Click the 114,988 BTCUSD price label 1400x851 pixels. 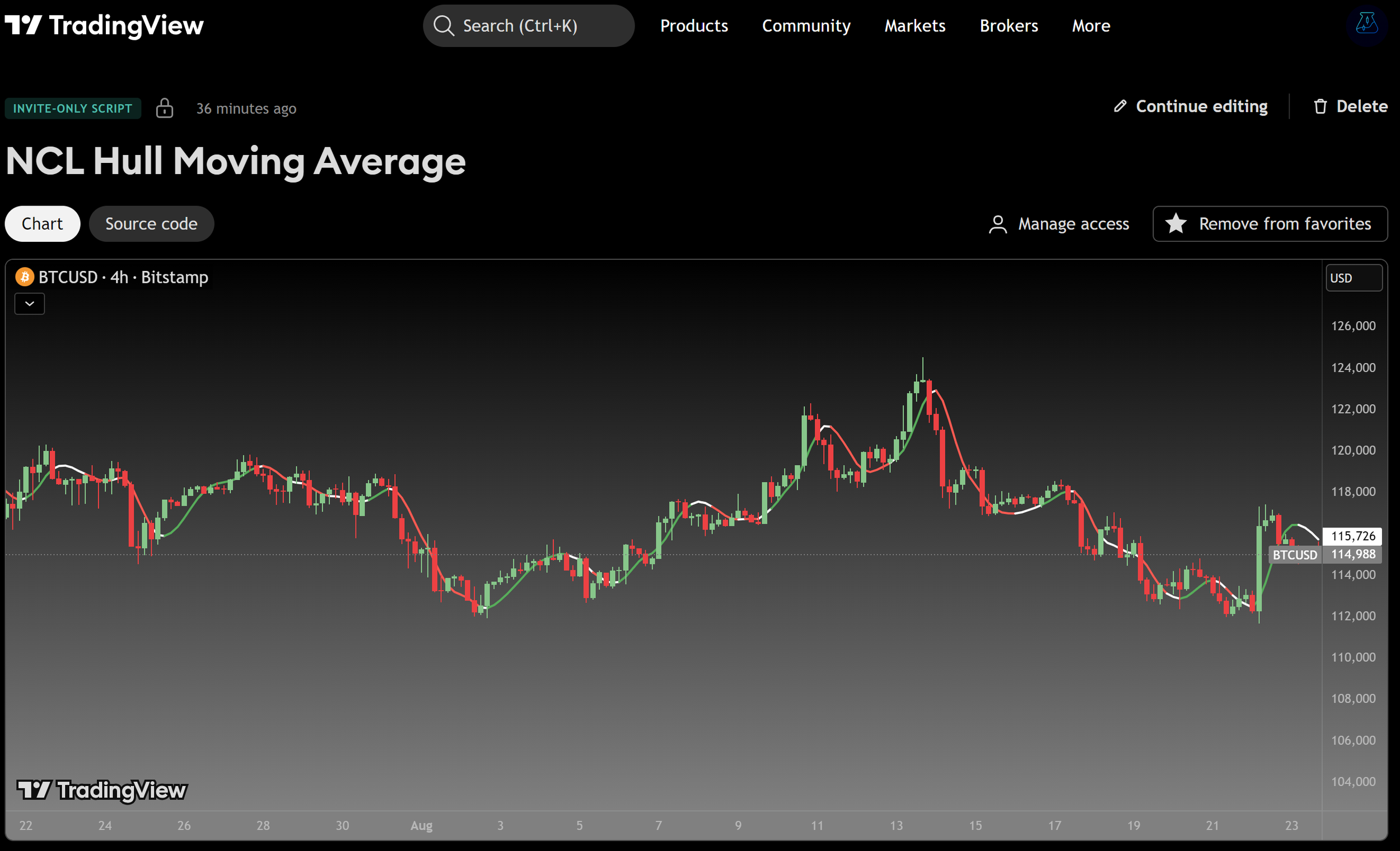(1353, 554)
